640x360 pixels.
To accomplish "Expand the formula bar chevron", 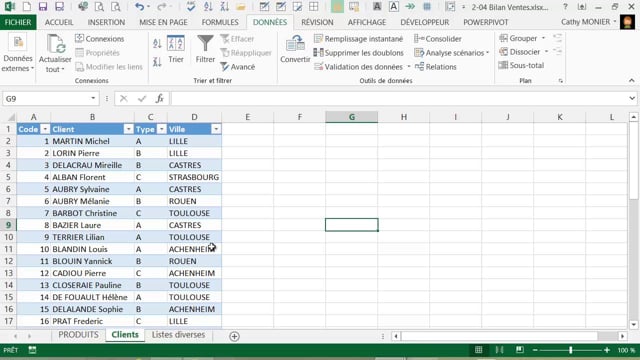I will click(632, 98).
